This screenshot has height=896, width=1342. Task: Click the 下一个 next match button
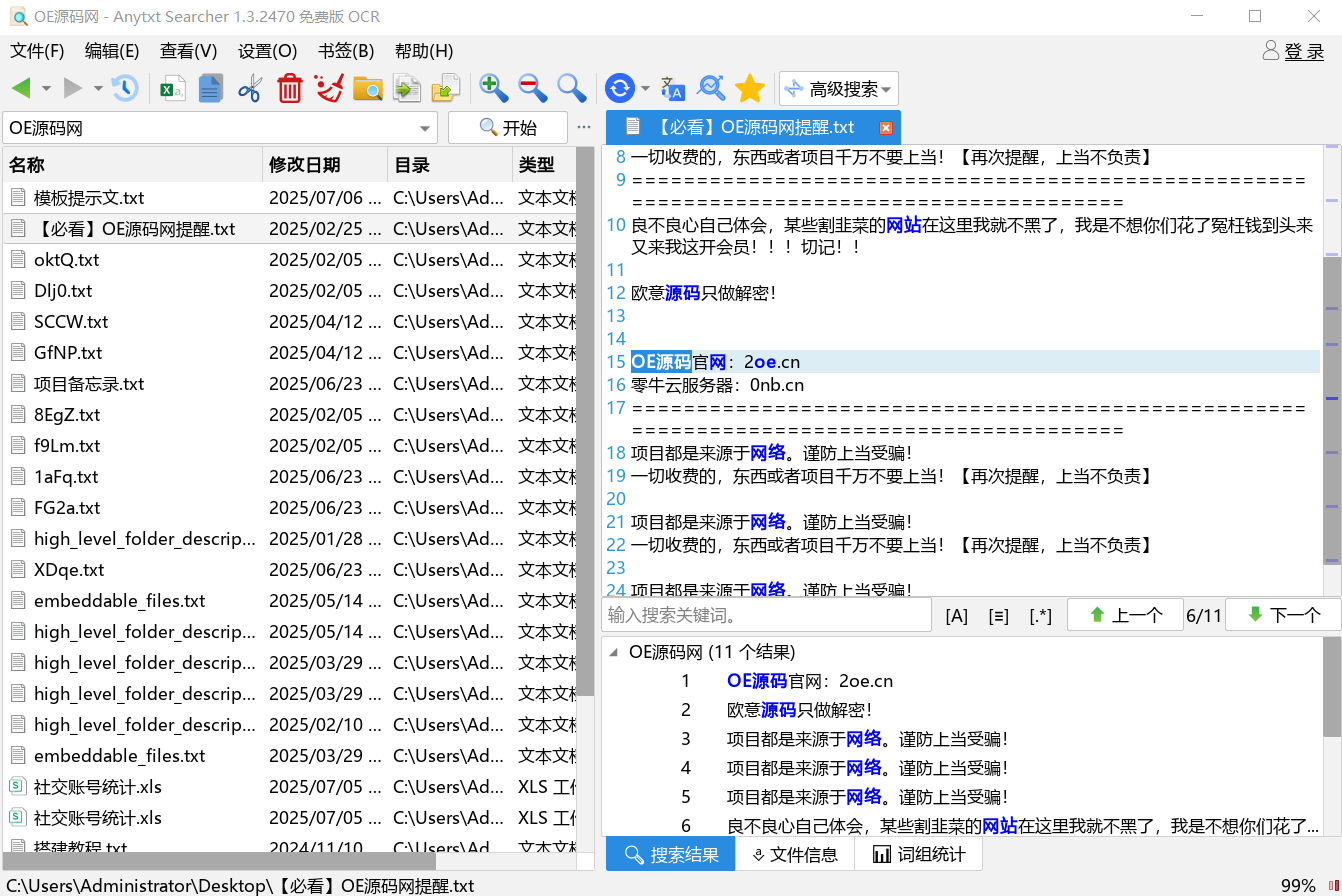(1284, 615)
